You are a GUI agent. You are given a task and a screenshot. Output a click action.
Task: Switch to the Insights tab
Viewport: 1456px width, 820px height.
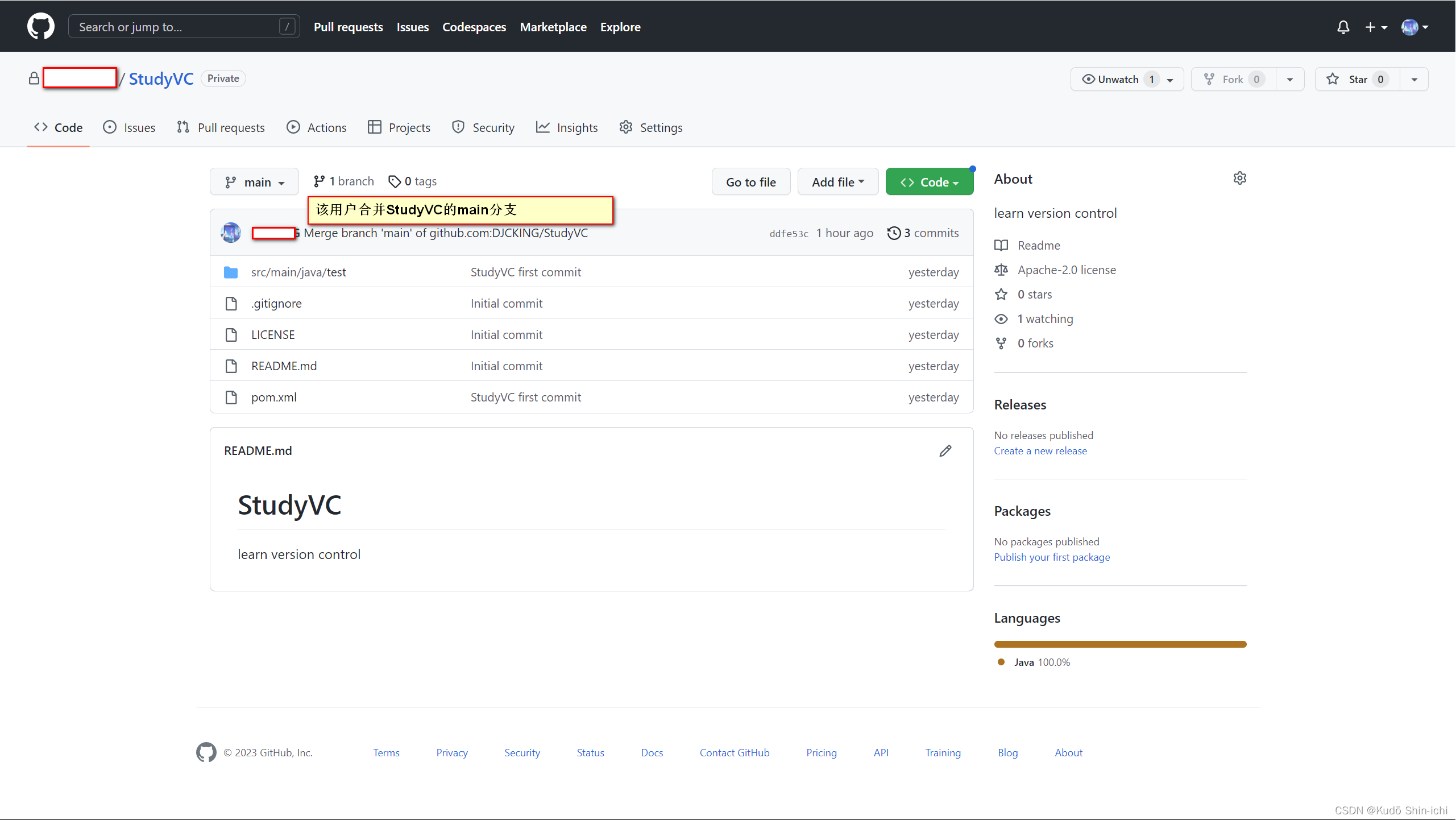coord(567,127)
